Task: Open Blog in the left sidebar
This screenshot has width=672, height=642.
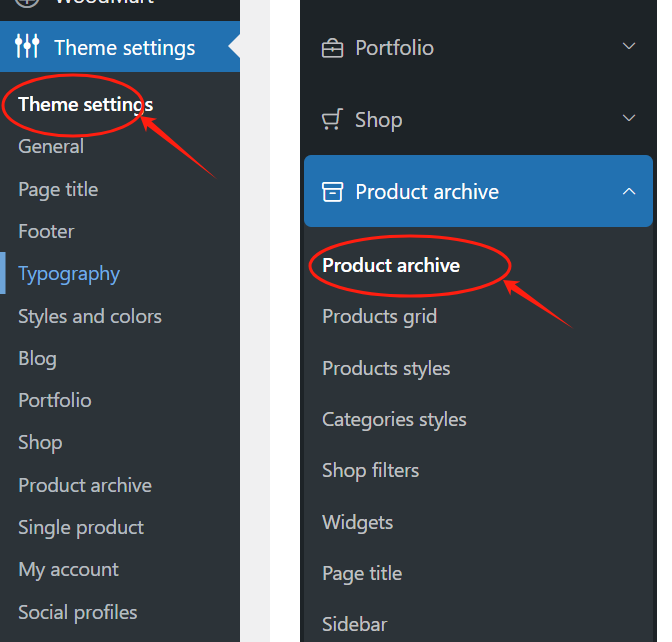Action: click(37, 358)
